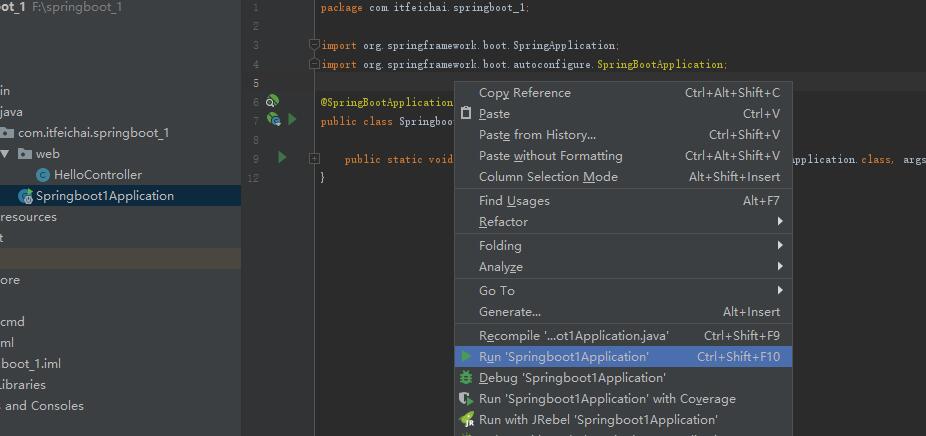Choose Find Usages from menu

click(623, 201)
